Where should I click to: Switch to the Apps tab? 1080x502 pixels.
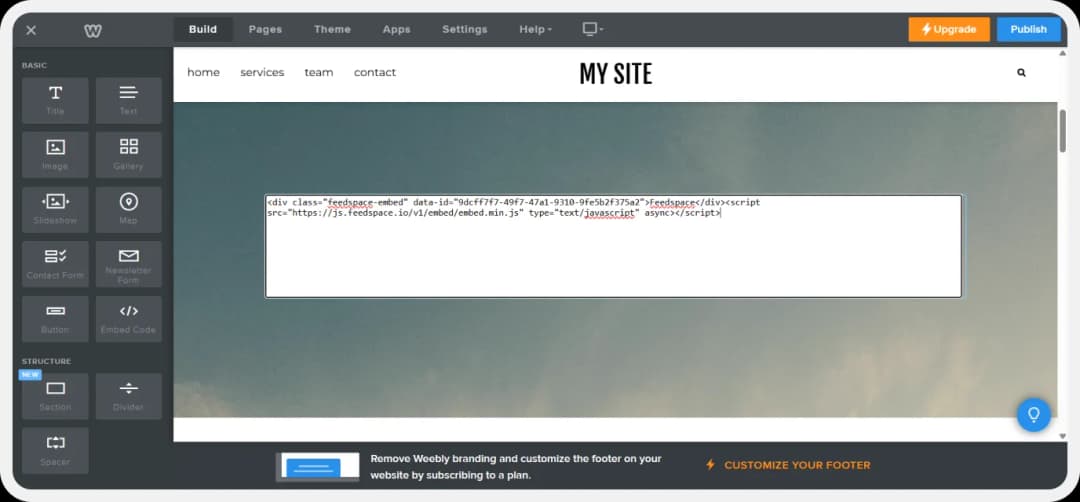pos(396,30)
